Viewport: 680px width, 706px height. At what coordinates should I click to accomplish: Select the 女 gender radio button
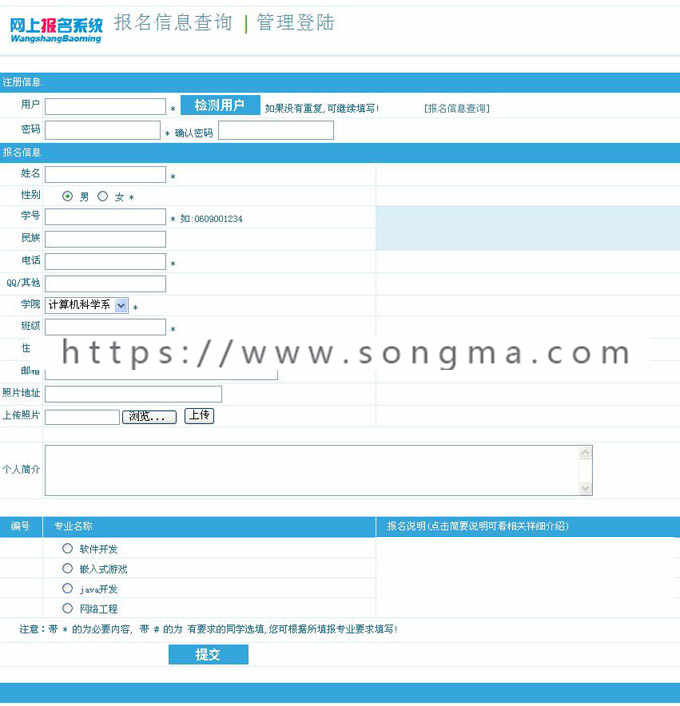click(103, 196)
